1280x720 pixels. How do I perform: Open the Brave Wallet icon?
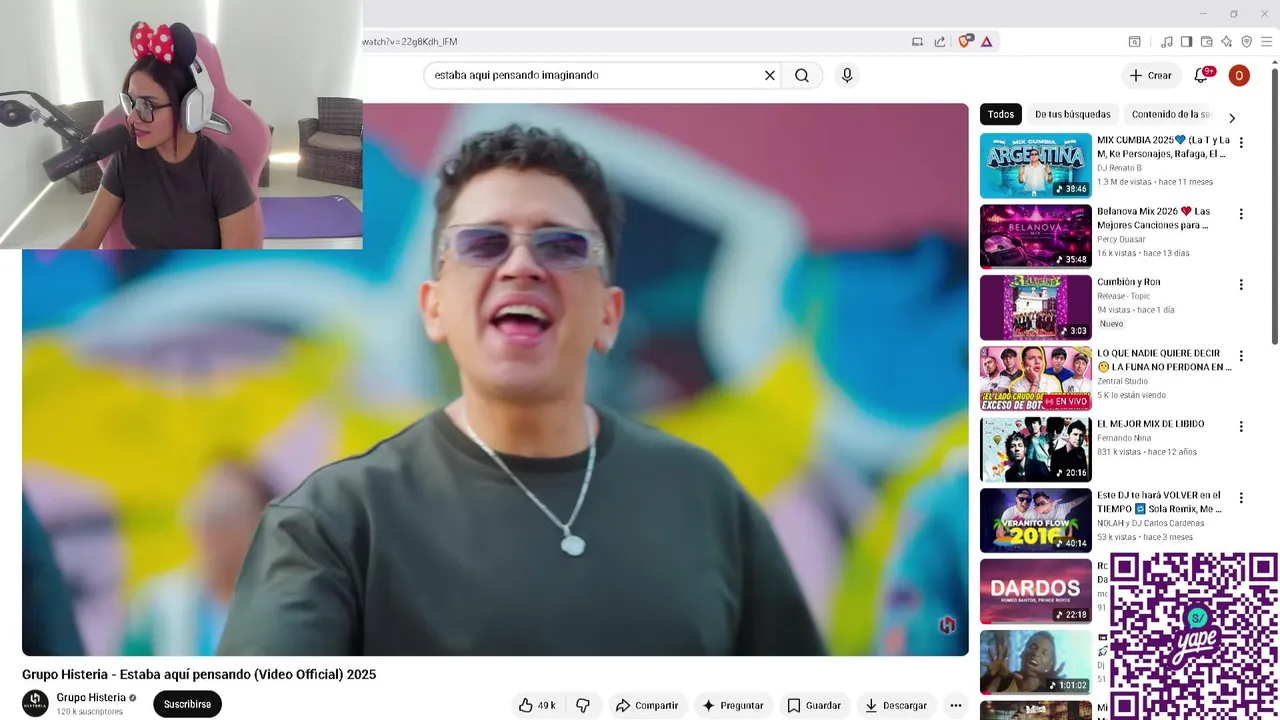pos(1207,41)
